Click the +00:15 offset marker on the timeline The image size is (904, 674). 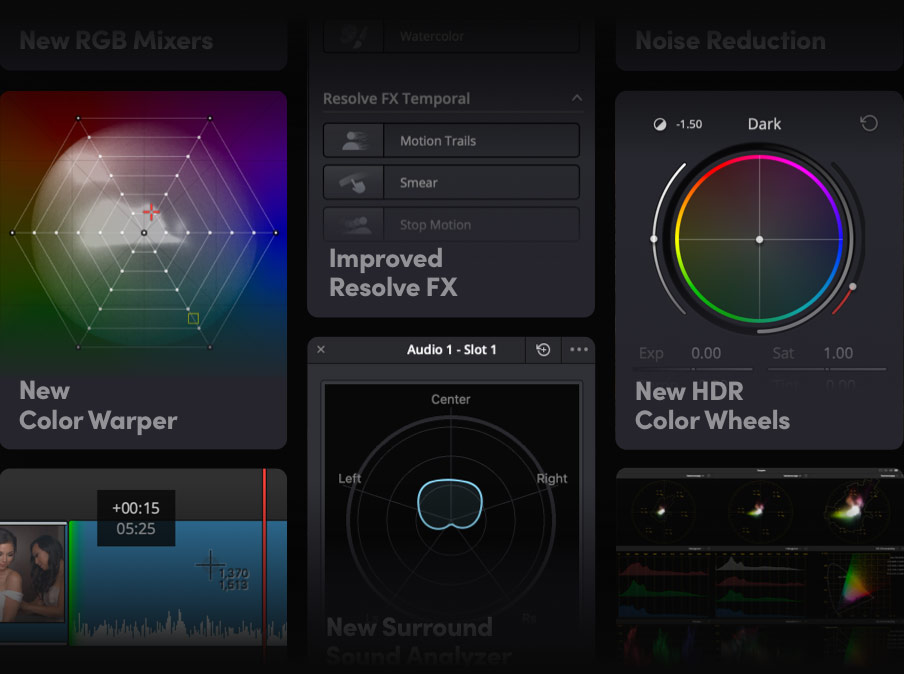coord(135,507)
